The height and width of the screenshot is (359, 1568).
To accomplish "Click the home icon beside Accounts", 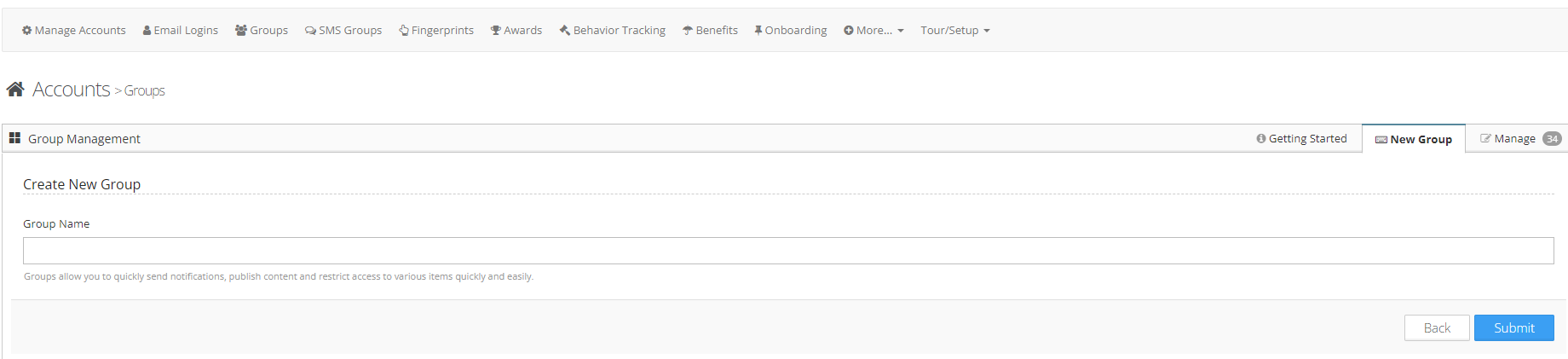I will 15,89.
